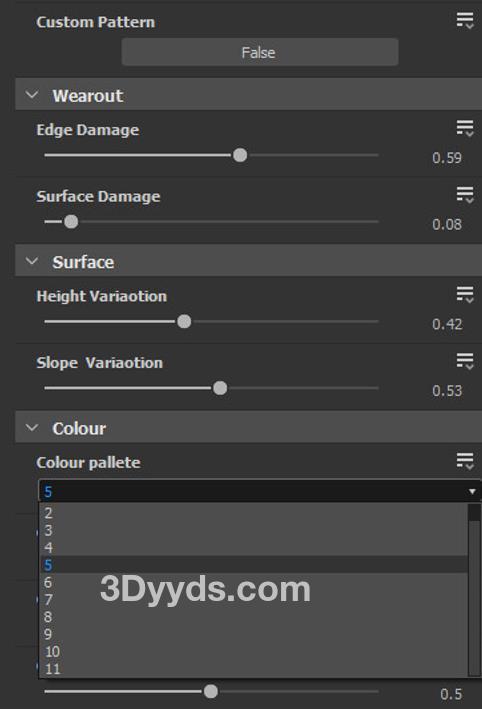The image size is (482, 709).
Task: Click the Colour pallete dropdown arrow
Action: point(472,492)
